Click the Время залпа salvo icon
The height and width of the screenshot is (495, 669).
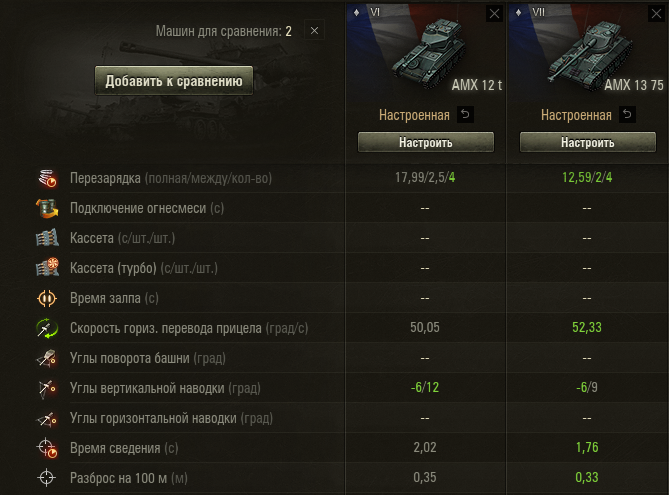(47, 298)
